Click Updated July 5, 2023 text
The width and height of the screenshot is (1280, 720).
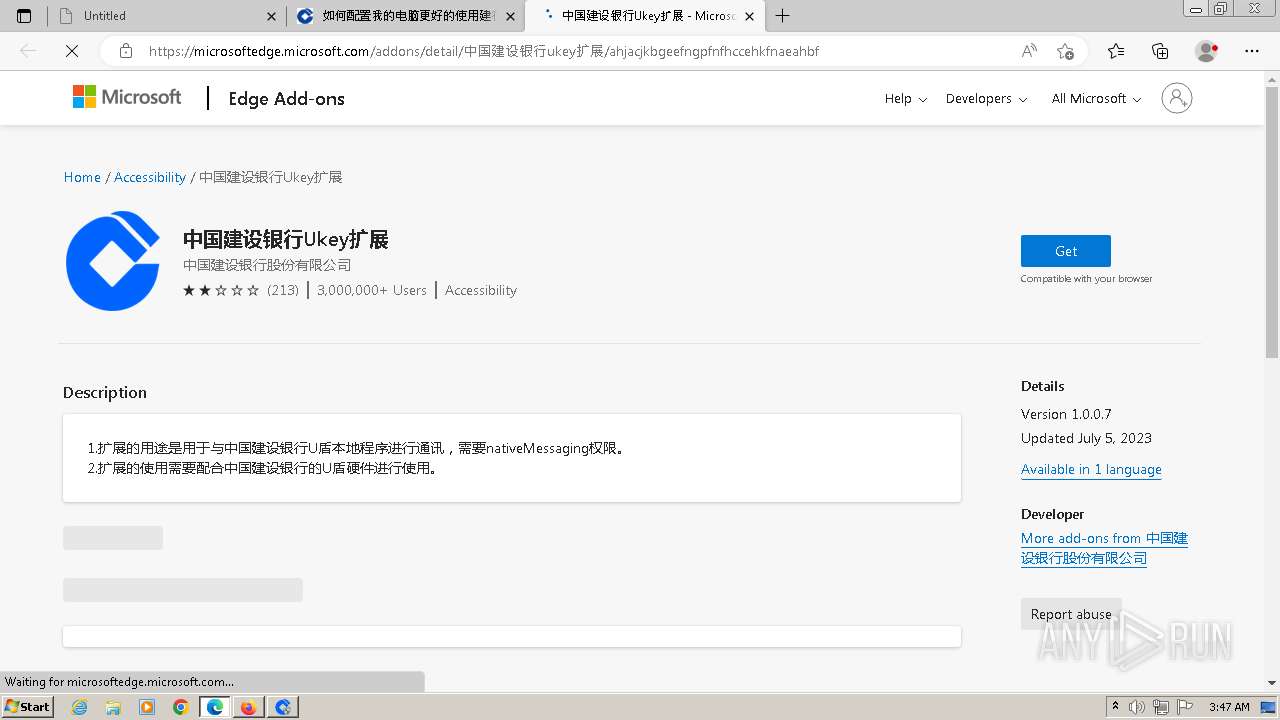(1086, 438)
